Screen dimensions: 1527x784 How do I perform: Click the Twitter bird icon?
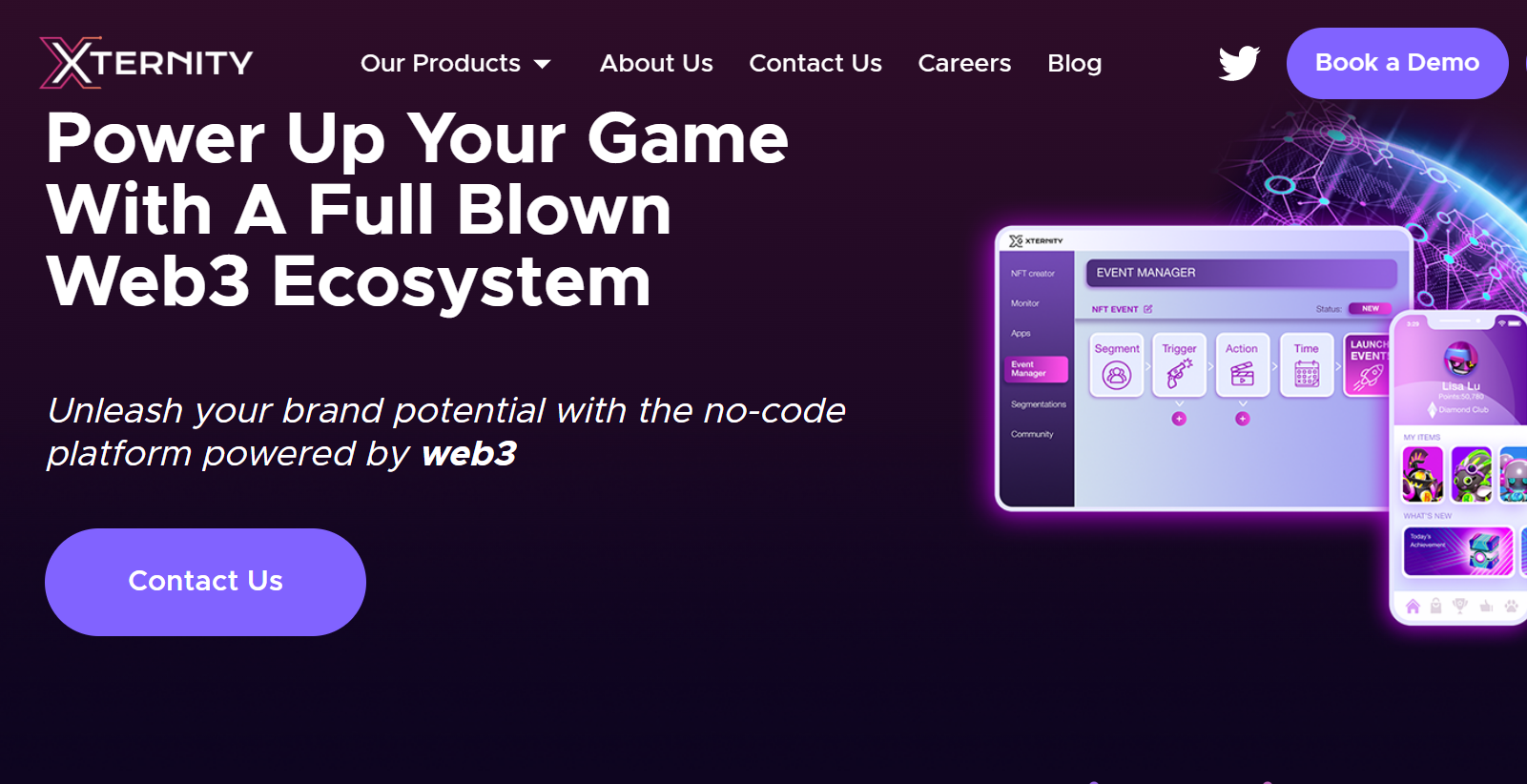pos(1239,63)
